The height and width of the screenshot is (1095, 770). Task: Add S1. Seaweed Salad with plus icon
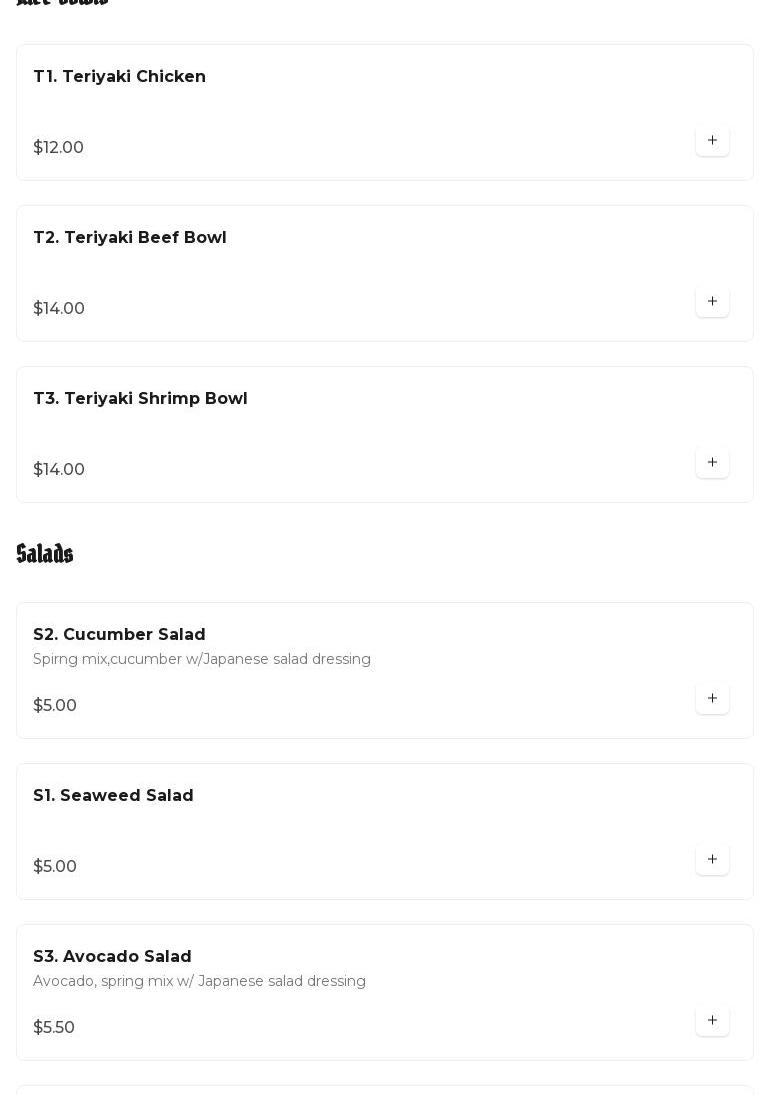click(712, 860)
